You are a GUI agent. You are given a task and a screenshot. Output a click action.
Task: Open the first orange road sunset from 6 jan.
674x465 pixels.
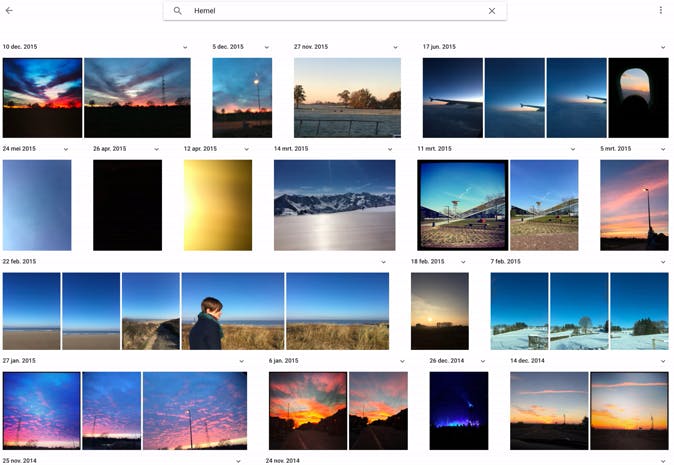(308, 411)
